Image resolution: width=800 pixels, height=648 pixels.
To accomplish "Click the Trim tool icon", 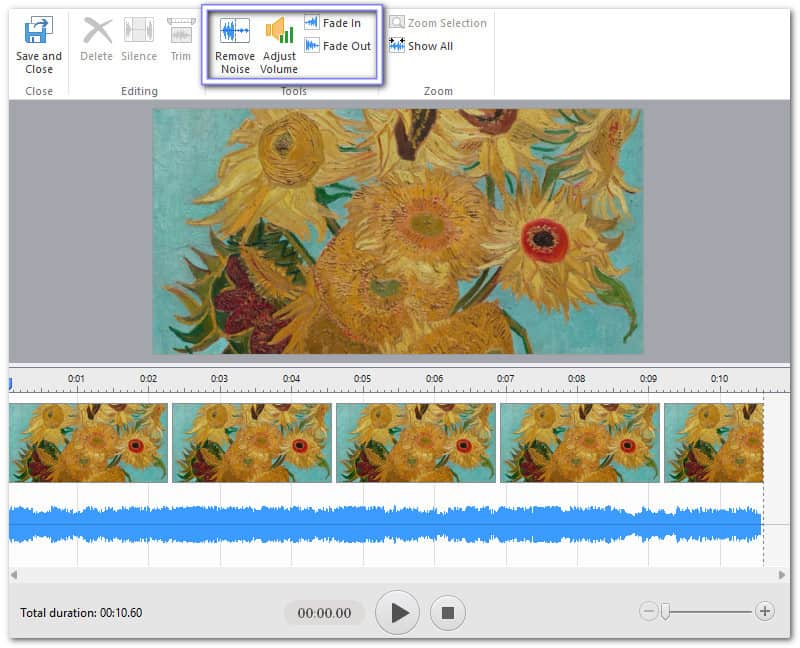I will 180,32.
